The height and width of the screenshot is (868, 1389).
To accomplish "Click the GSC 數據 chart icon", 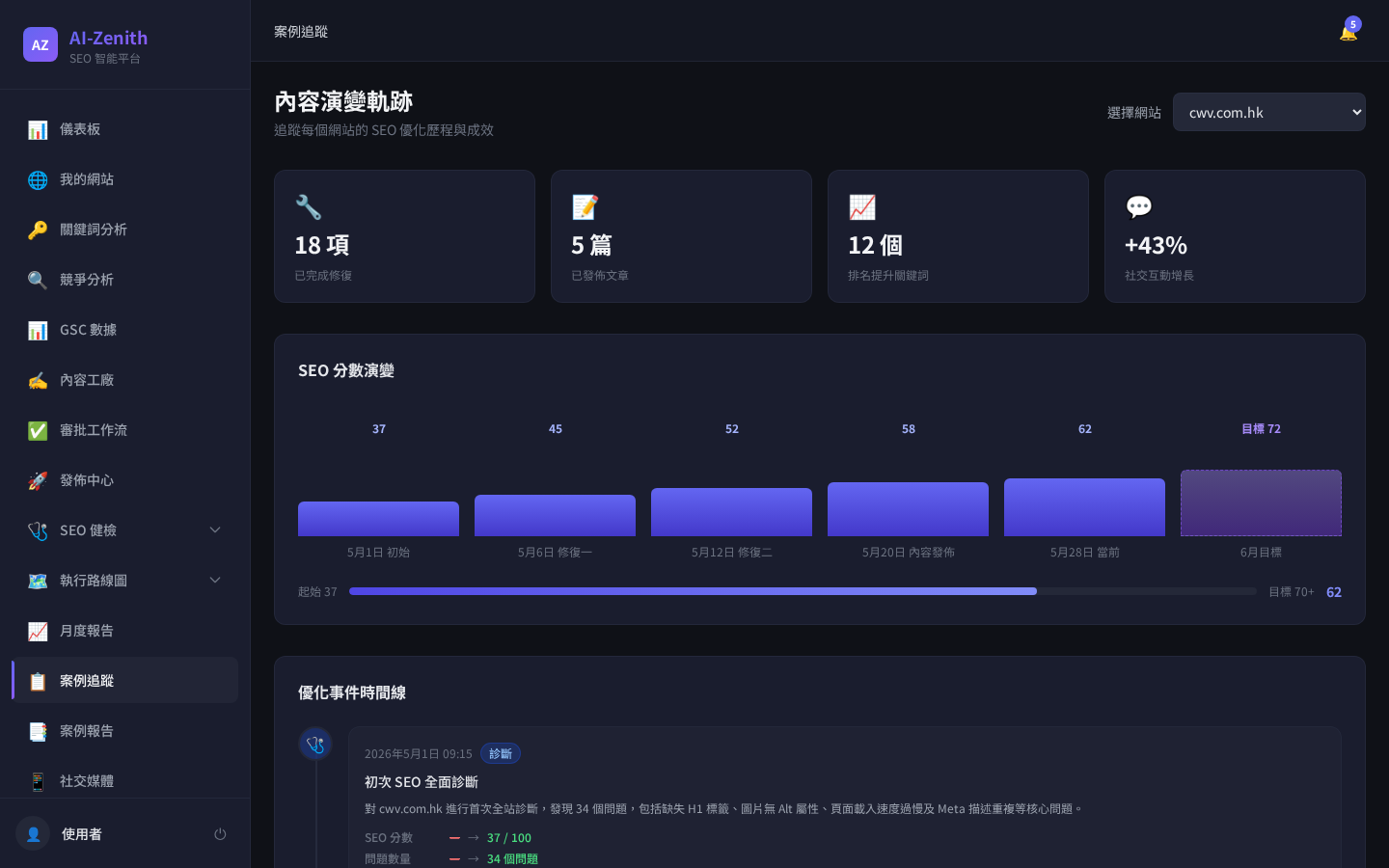I will click(x=38, y=330).
